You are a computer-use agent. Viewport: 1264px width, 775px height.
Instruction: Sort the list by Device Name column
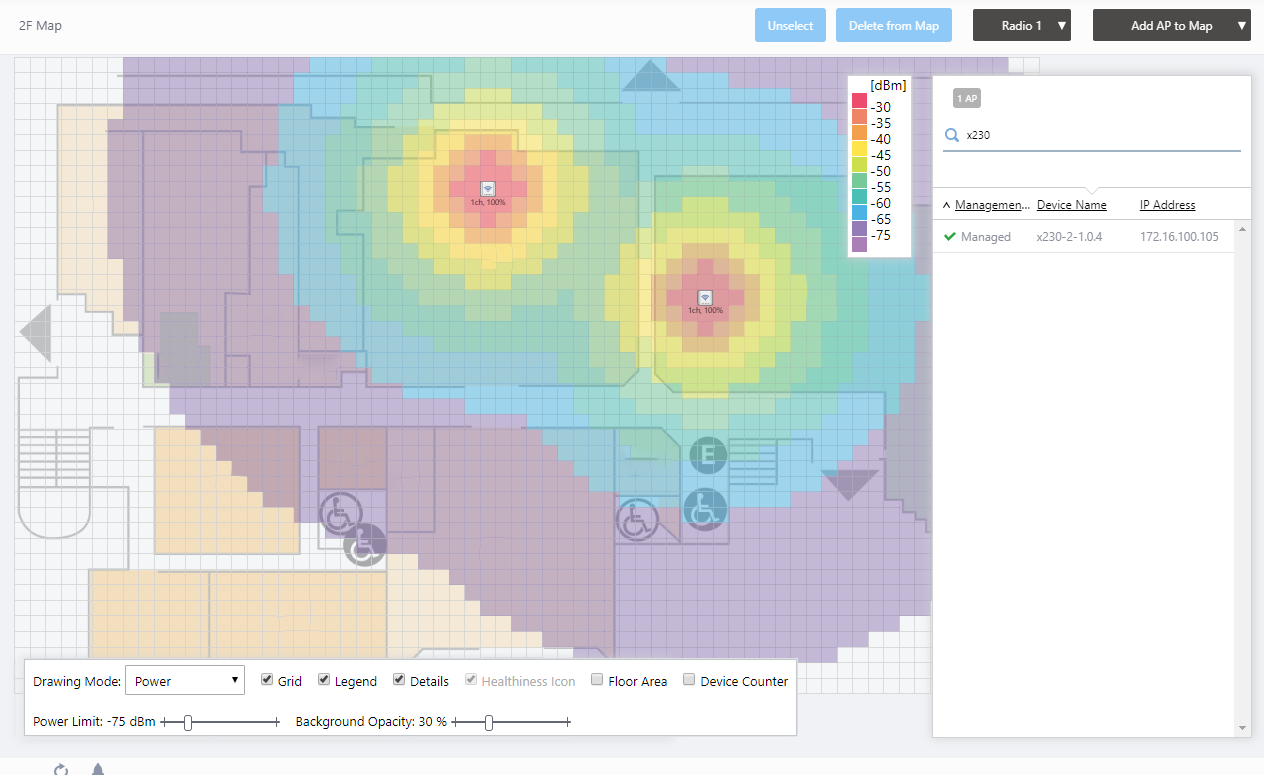(1071, 205)
